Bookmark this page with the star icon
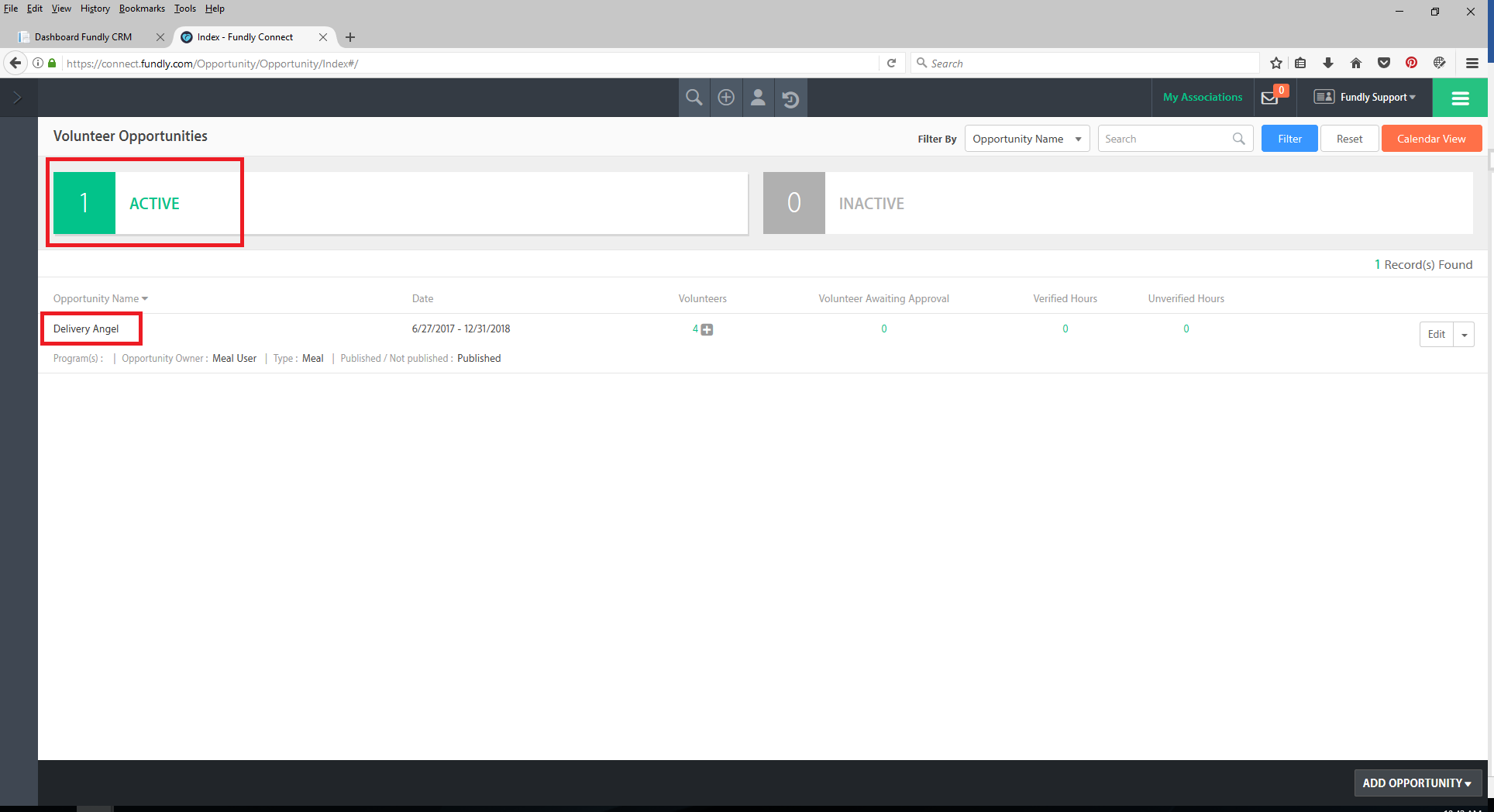This screenshot has height=812, width=1494. tap(1276, 64)
